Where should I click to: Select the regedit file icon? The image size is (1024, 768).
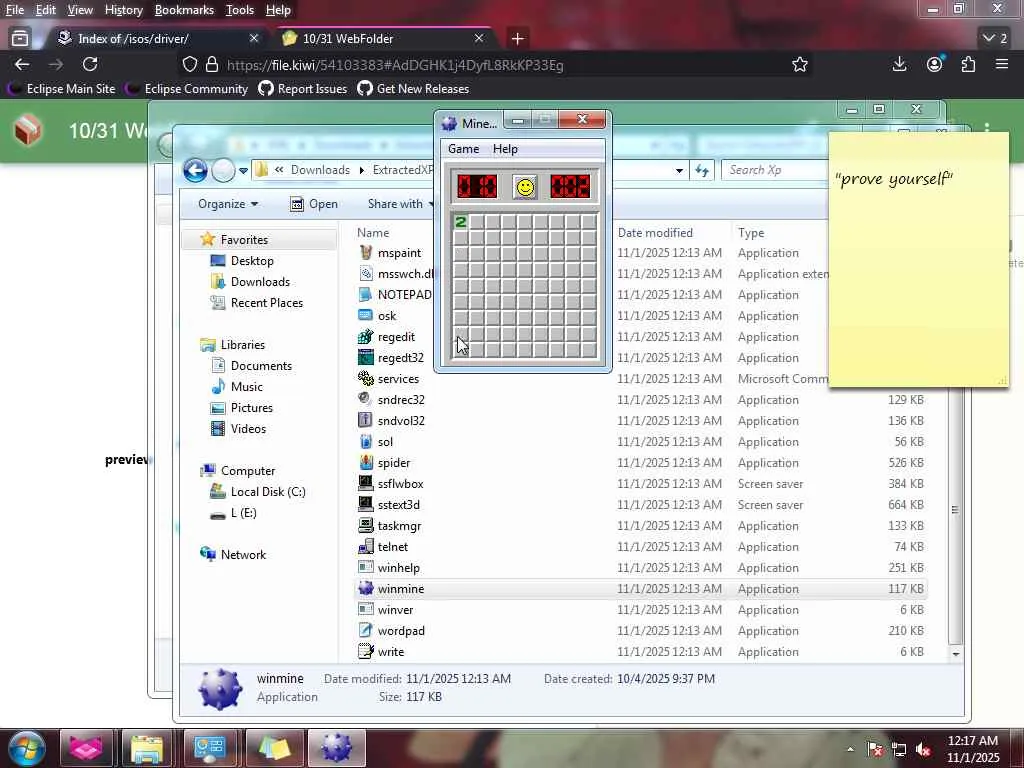coord(366,336)
